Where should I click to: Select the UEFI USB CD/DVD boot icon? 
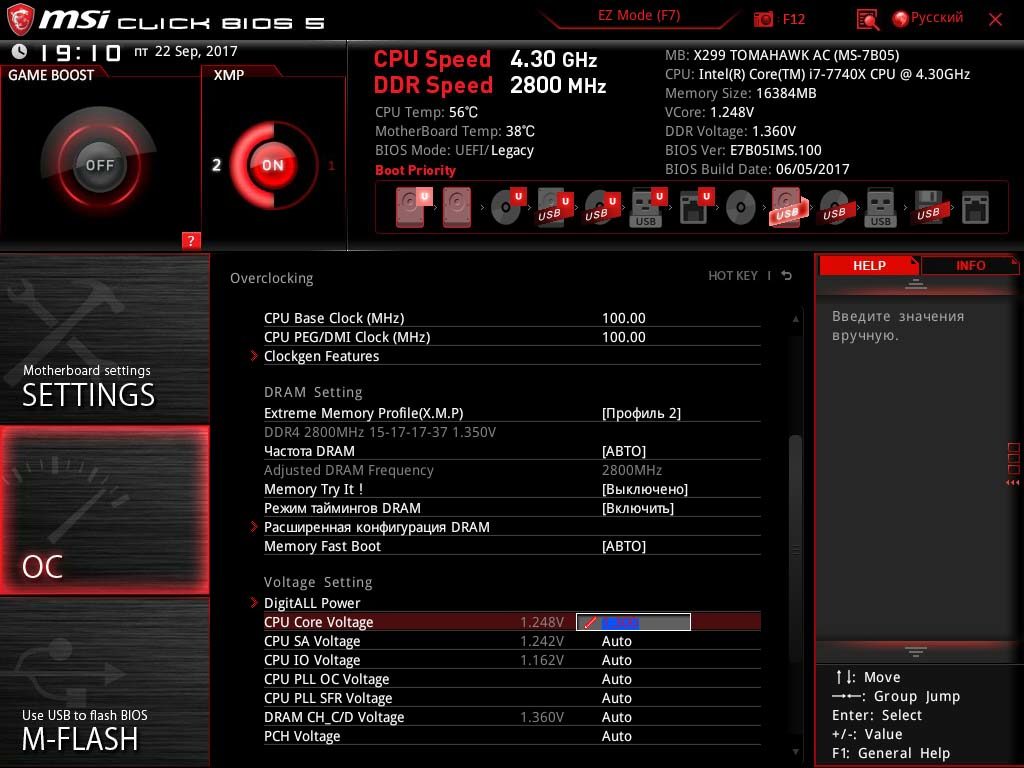click(x=600, y=207)
